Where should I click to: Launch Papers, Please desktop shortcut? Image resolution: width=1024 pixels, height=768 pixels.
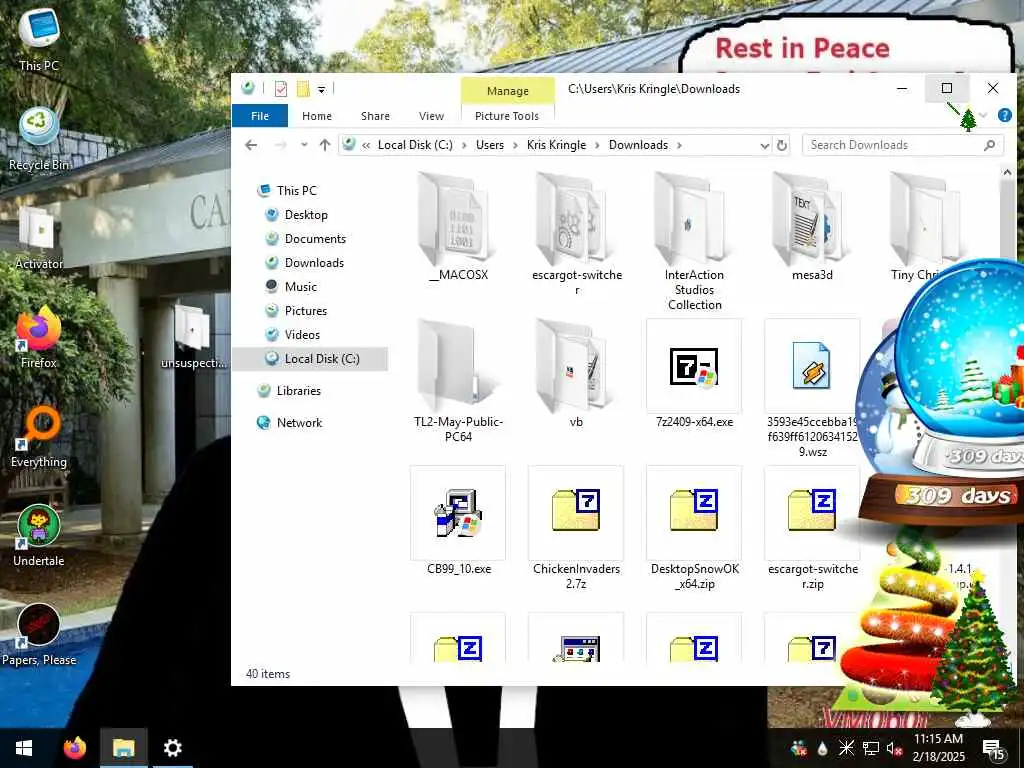39,635
